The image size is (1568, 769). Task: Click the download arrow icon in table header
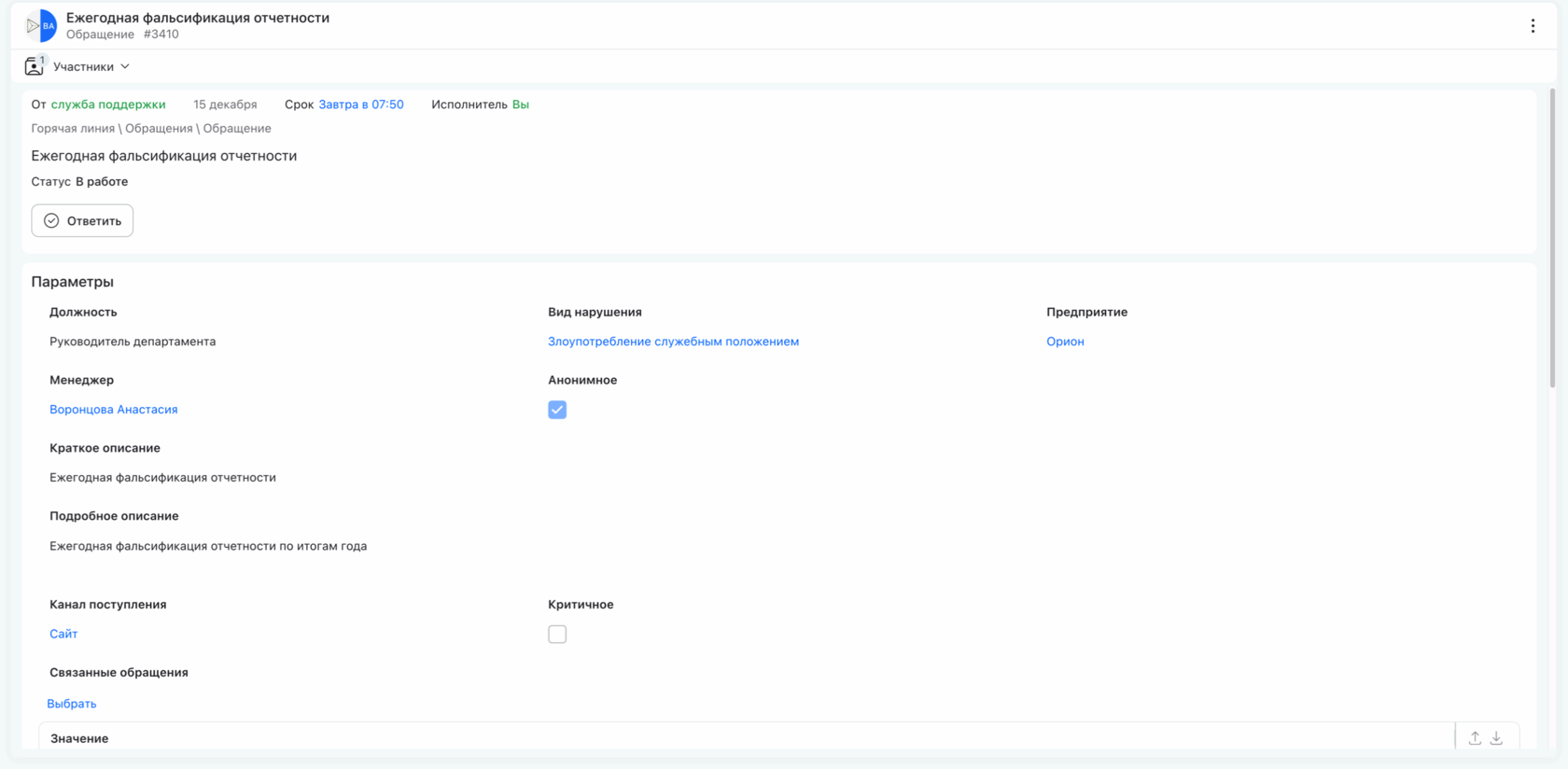tap(1496, 738)
